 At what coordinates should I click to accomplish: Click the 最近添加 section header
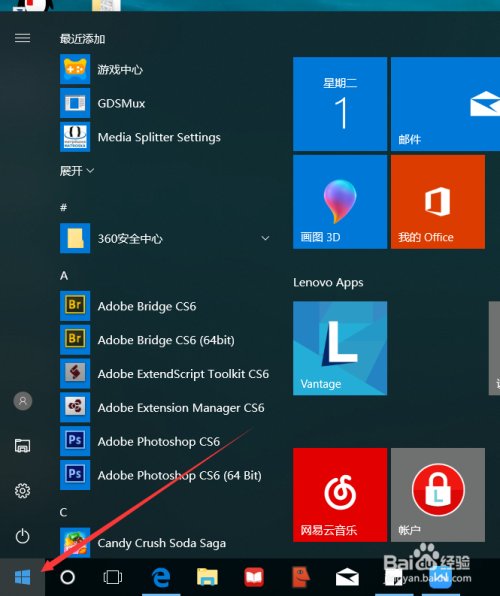pos(83,39)
